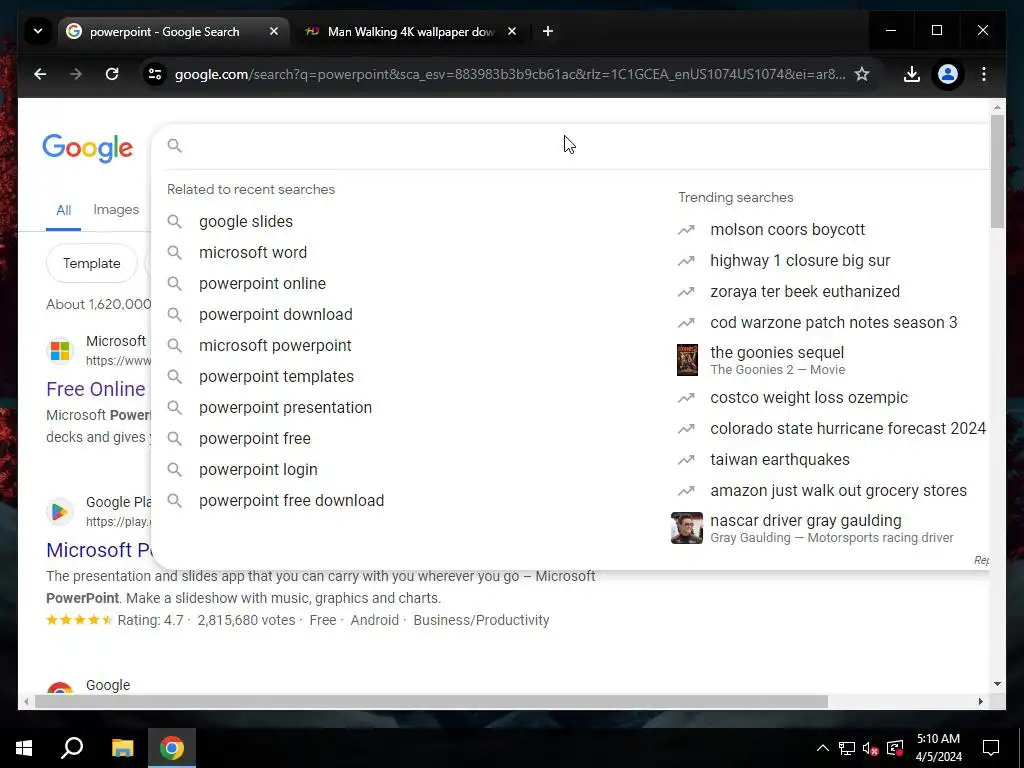Click the Goonies 2 movie poster thumbnail
The image size is (1024, 768).
(x=687, y=360)
